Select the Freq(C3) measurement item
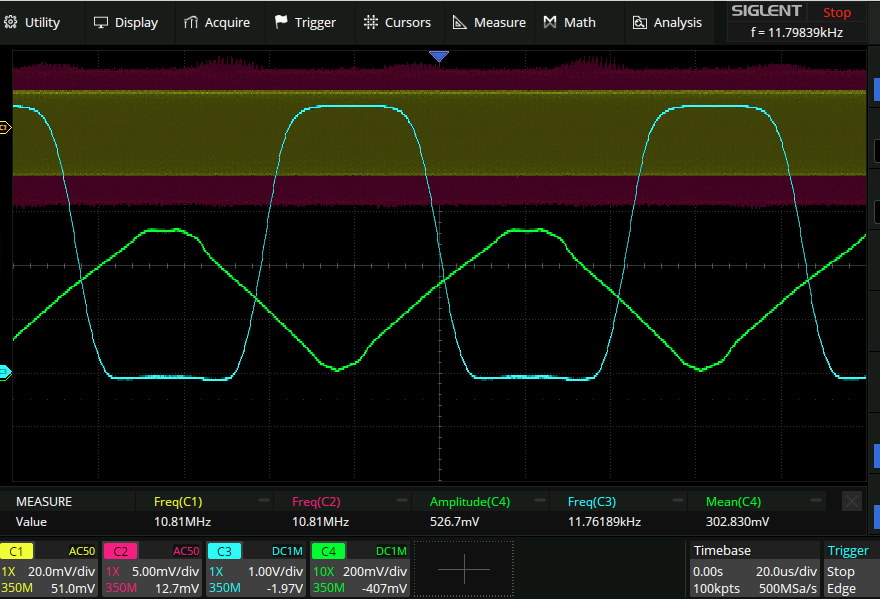This screenshot has height=599, width=880. [x=595, y=501]
